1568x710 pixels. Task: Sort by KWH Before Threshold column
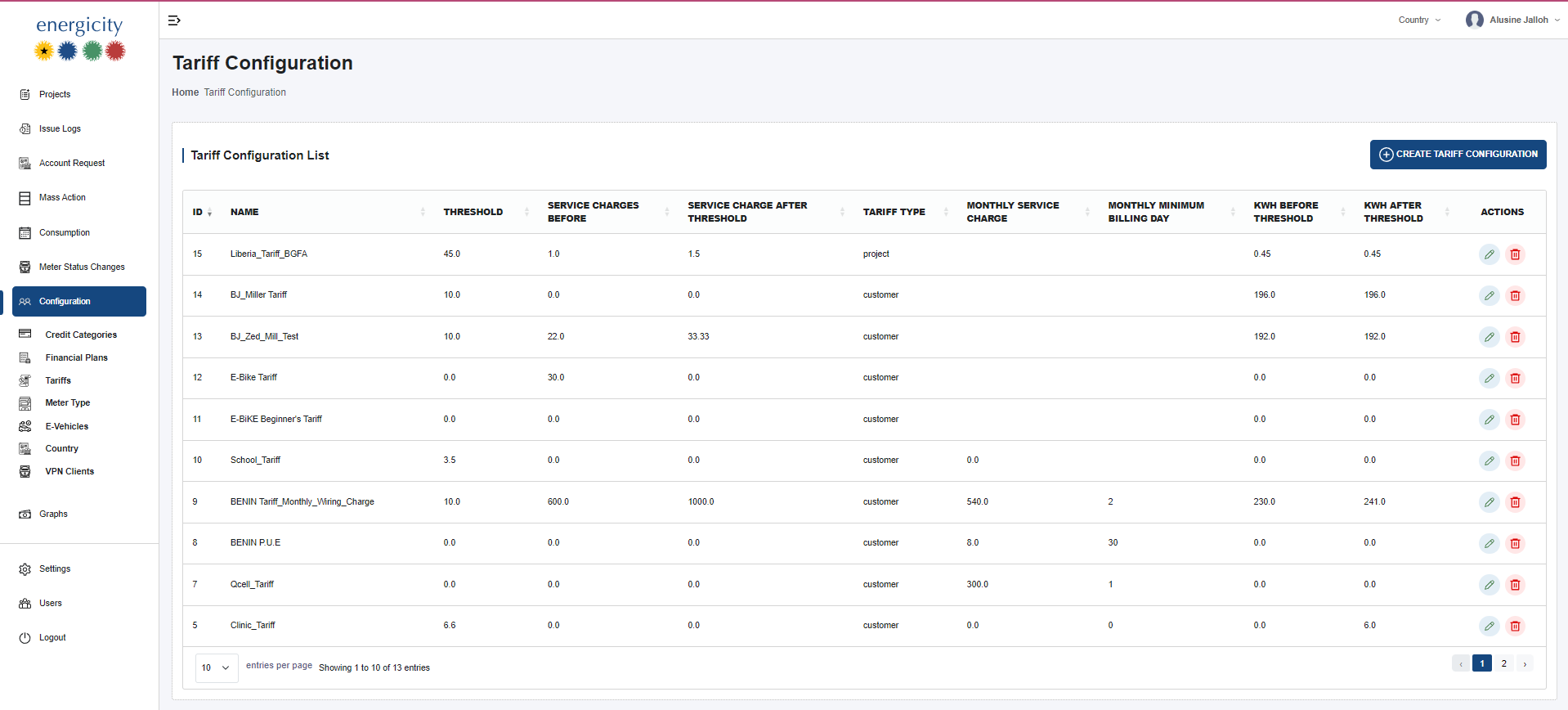(1299, 212)
